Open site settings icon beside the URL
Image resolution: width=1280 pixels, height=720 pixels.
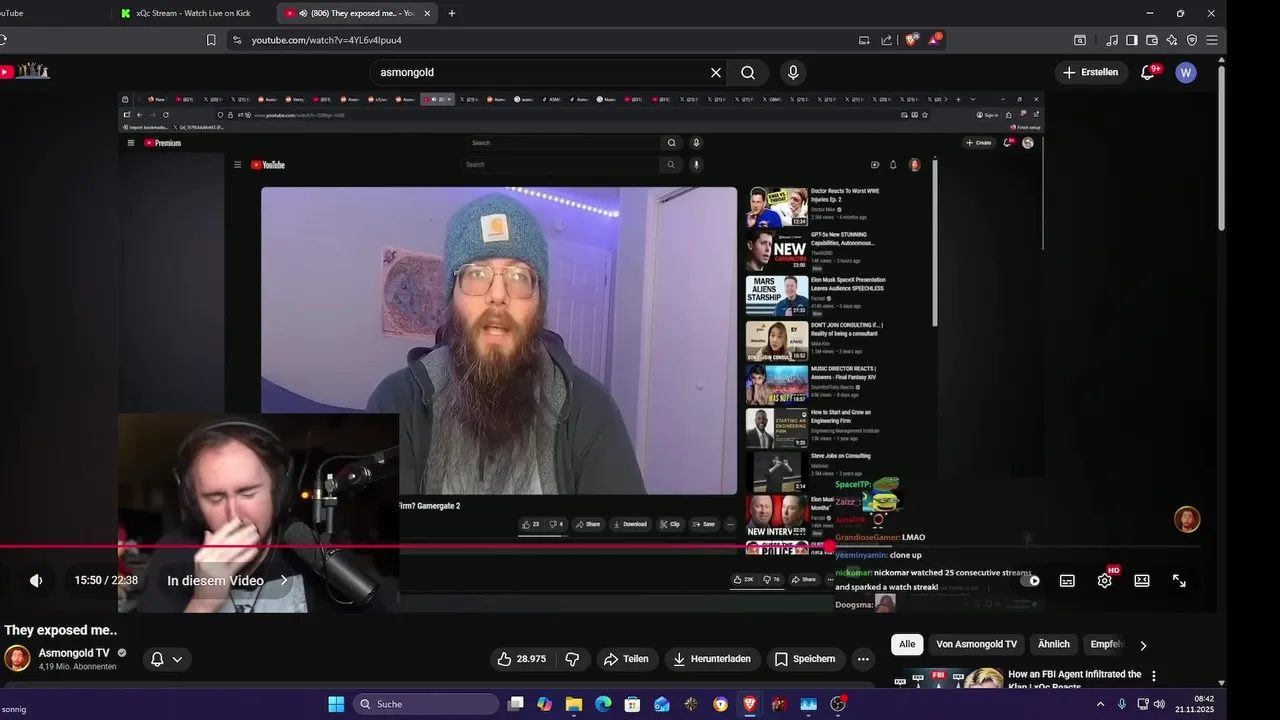[237, 40]
